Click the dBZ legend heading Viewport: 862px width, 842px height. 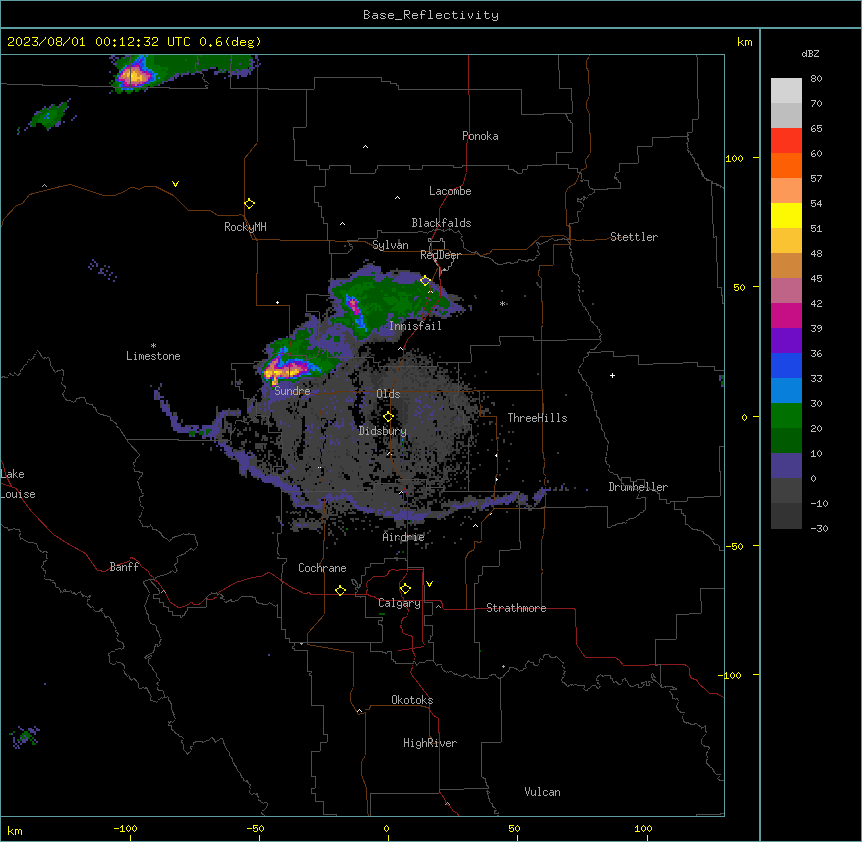(810, 53)
